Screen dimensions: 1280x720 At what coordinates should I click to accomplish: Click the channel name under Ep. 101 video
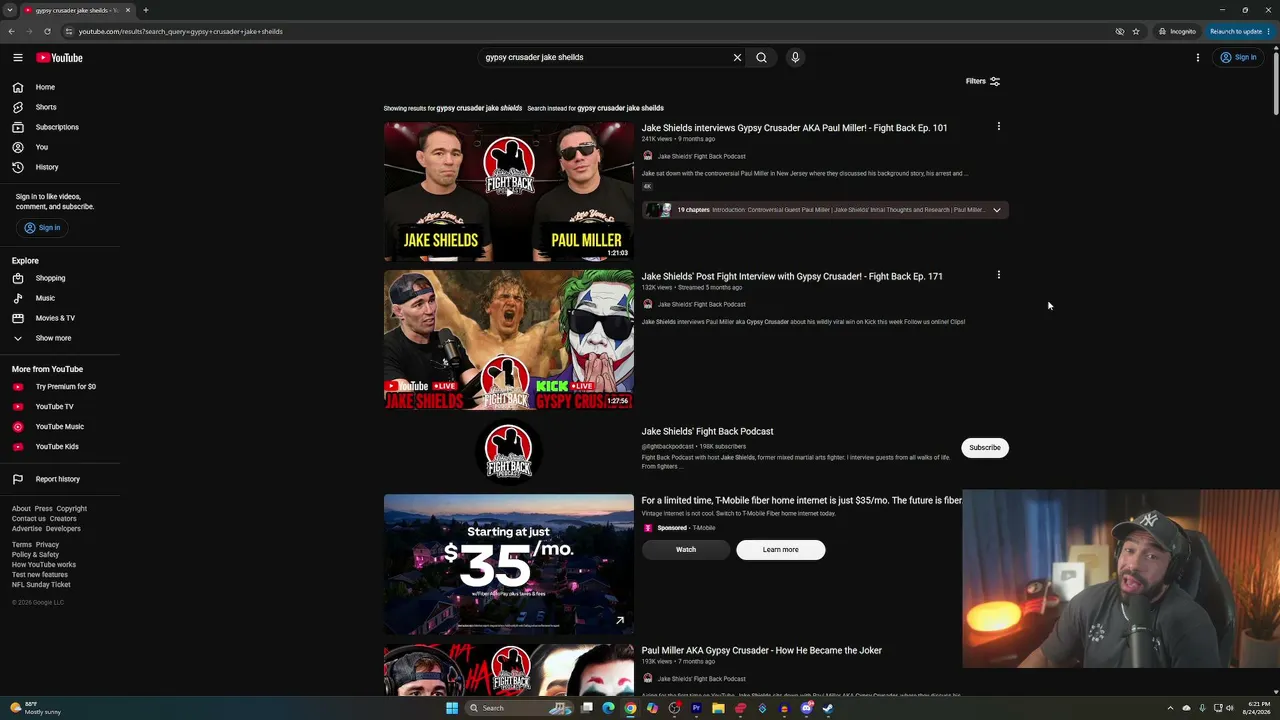[702, 156]
